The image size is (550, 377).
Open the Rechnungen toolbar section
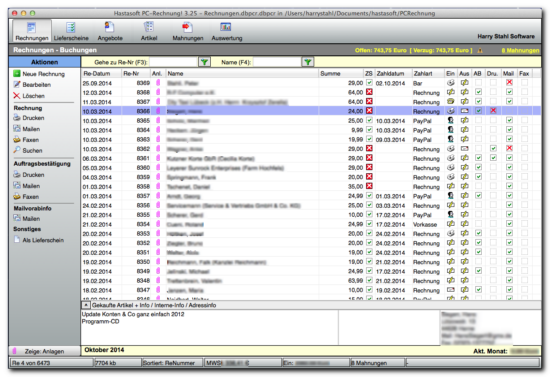click(x=32, y=31)
